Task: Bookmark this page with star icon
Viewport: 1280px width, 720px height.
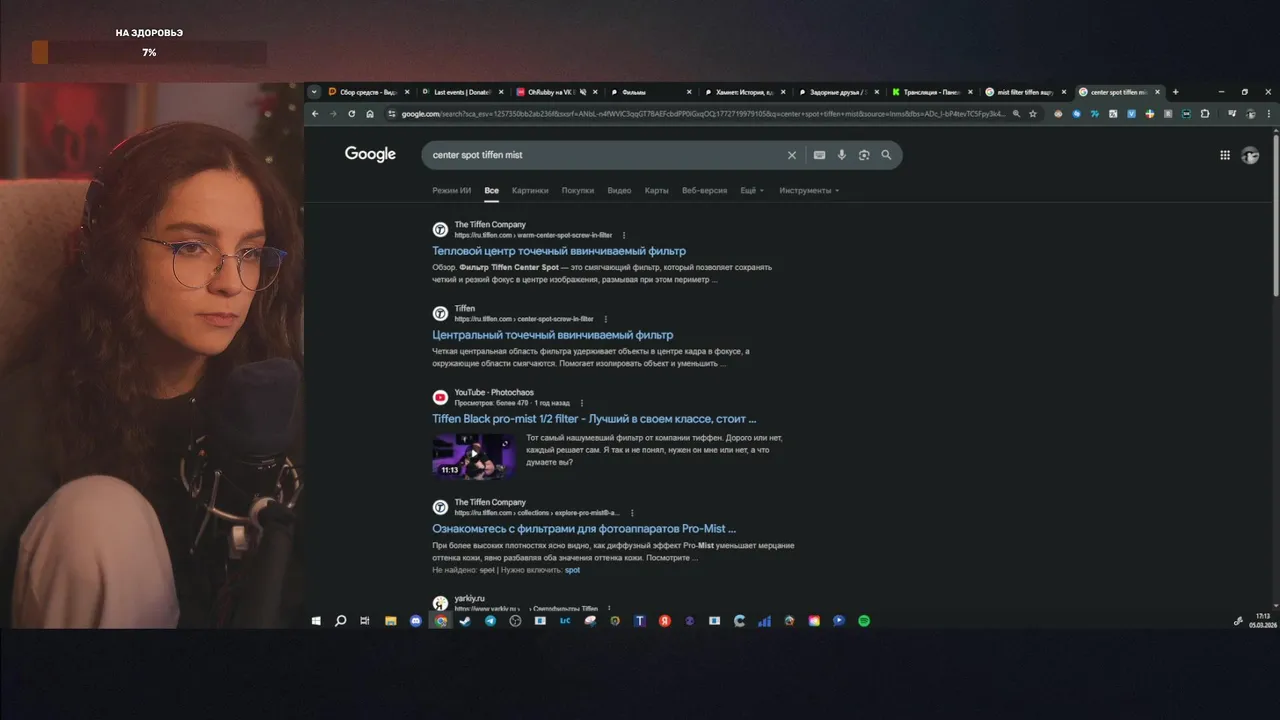Action: point(1033,114)
